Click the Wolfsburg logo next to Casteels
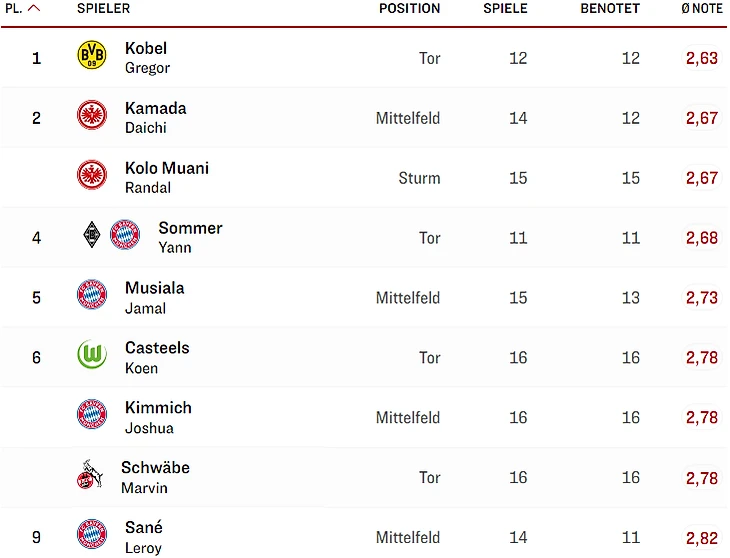The image size is (730, 558). pyautogui.click(x=91, y=356)
